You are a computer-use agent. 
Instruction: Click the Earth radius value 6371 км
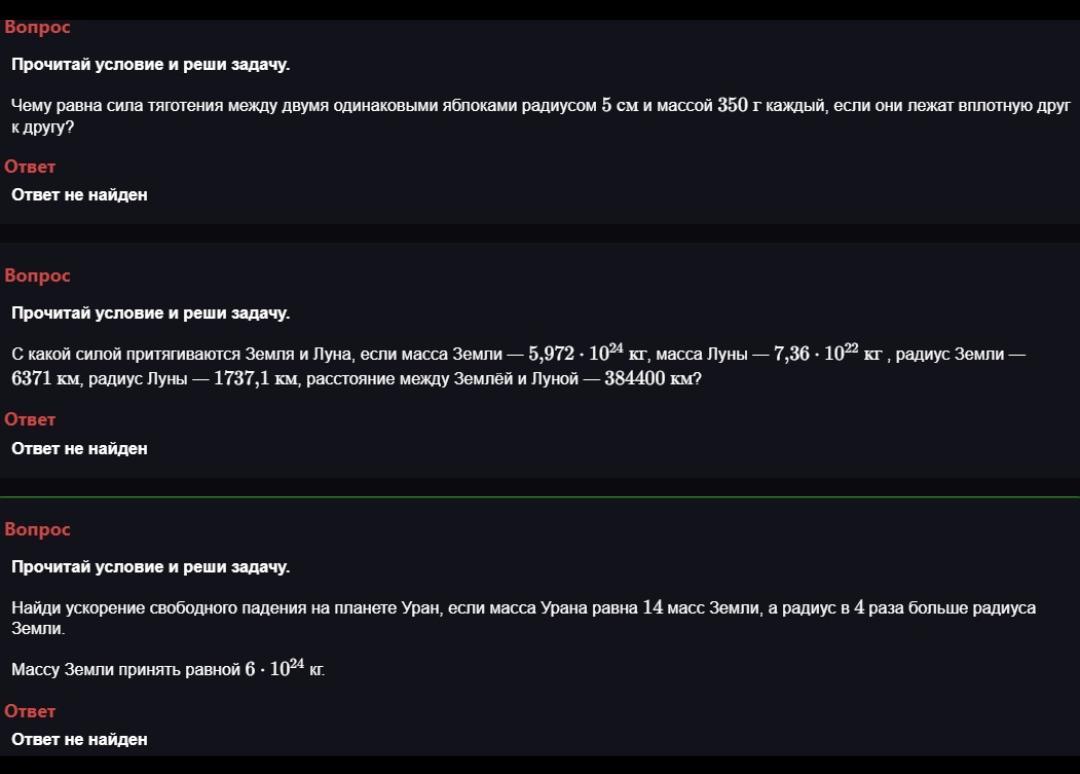[x=47, y=380]
